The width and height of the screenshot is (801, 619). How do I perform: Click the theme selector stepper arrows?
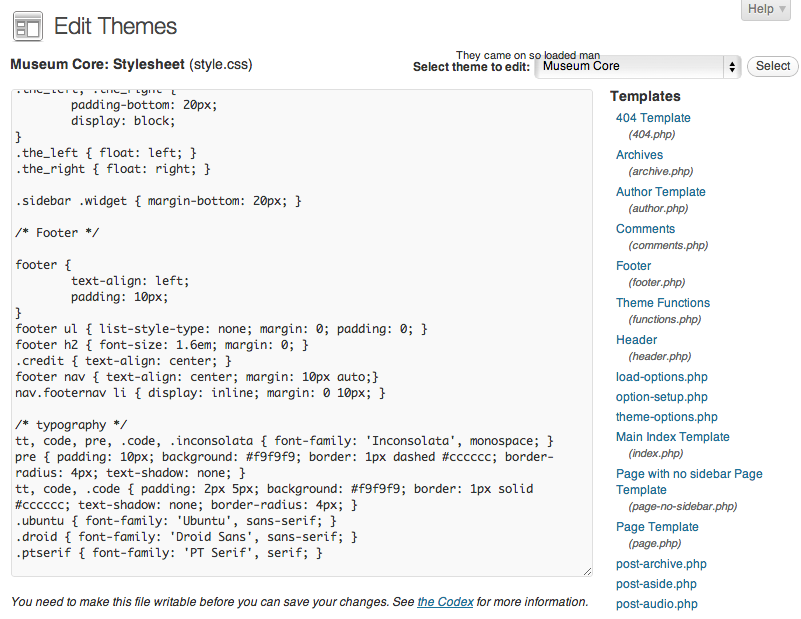click(x=732, y=67)
